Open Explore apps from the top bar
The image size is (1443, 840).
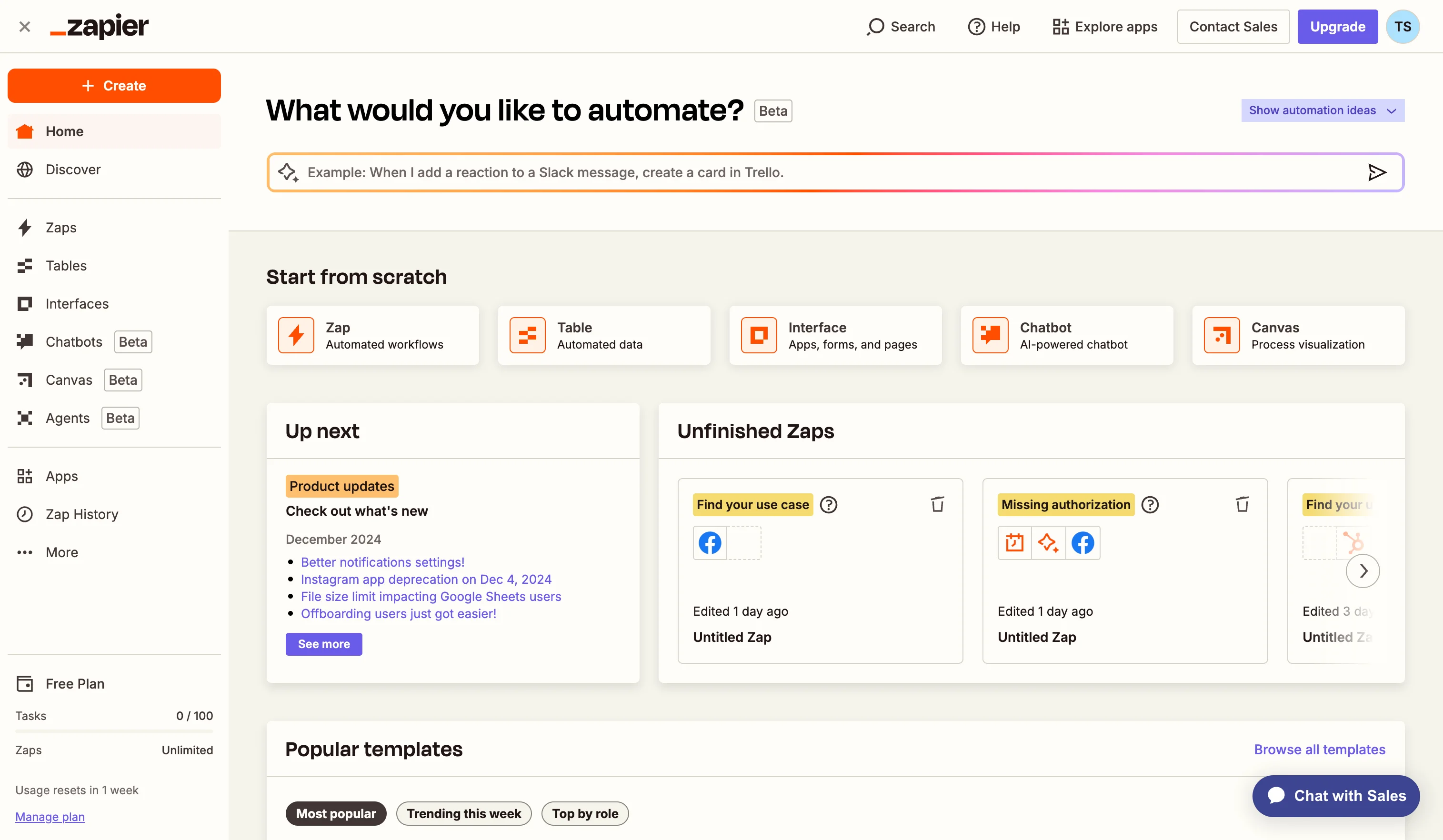point(1104,26)
